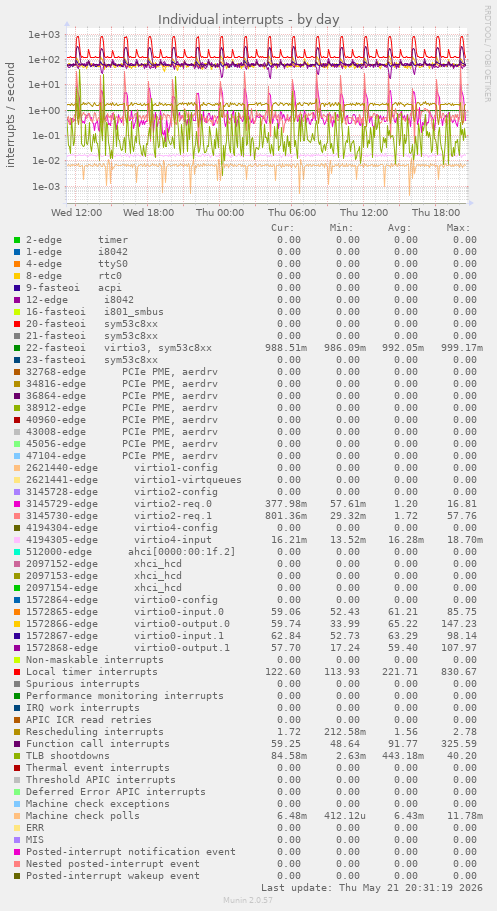
Task: Click the magenta virtio2-req.0 legend swatch
Action: (x=17, y=504)
